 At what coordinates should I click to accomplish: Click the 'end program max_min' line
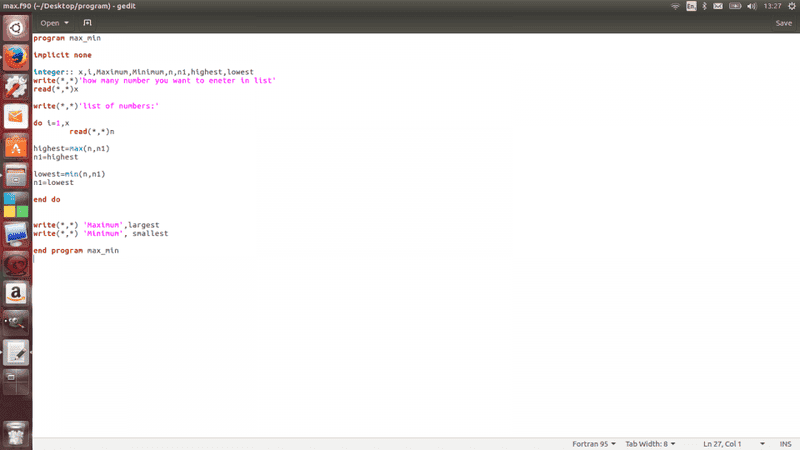pos(76,251)
